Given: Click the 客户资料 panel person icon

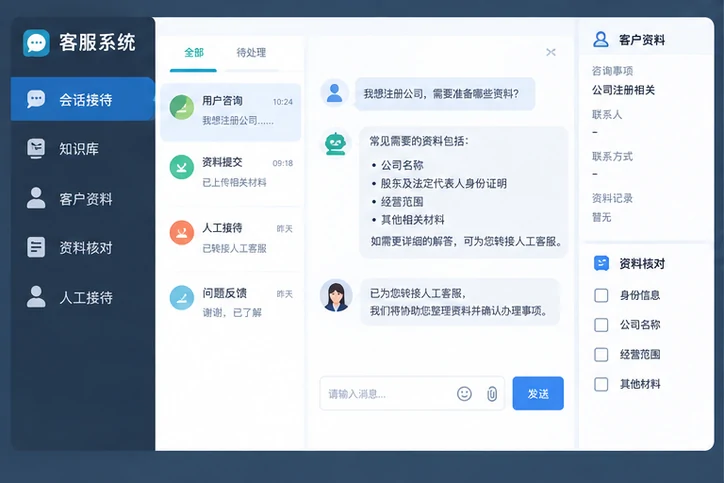Looking at the screenshot, I should tap(600, 39).
